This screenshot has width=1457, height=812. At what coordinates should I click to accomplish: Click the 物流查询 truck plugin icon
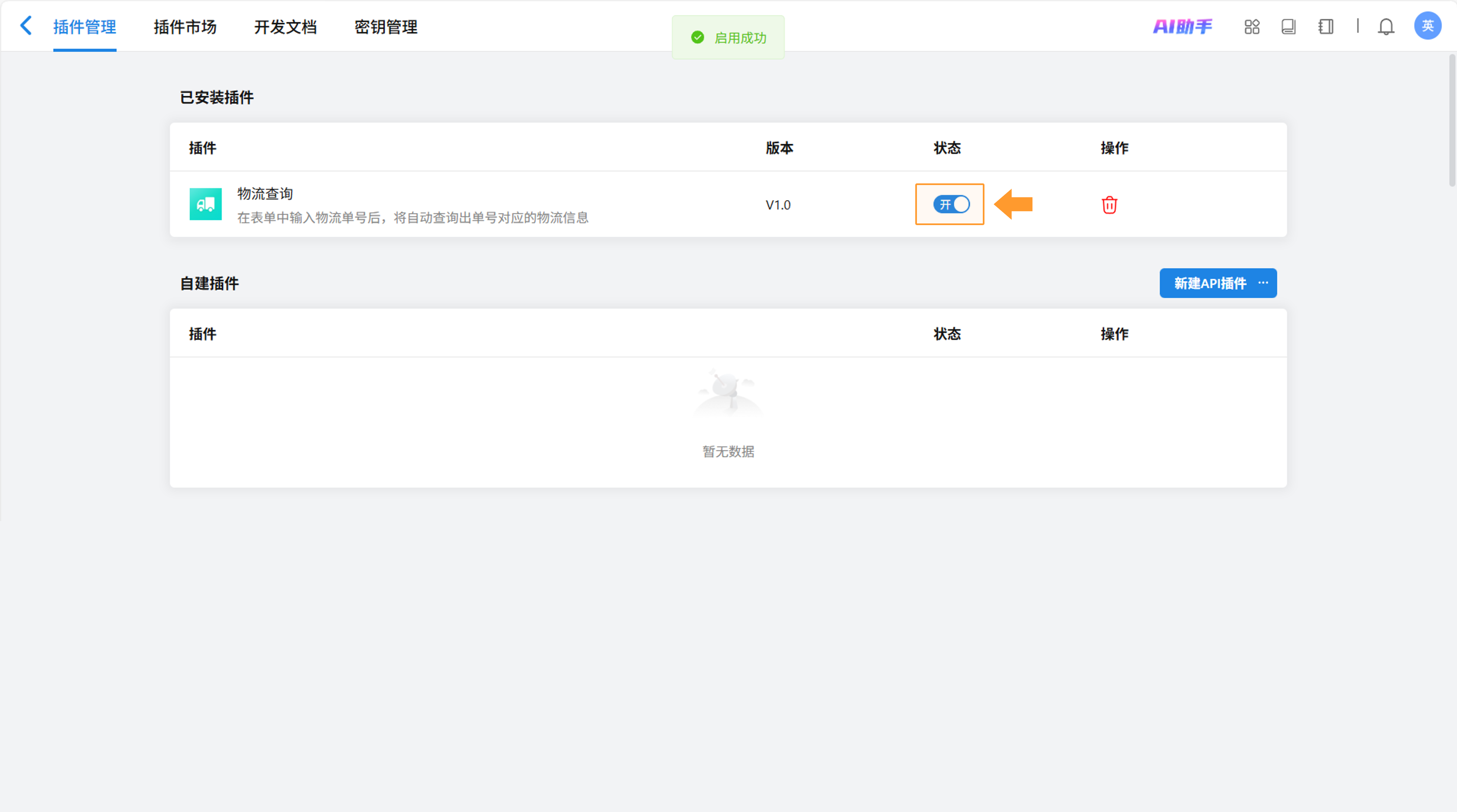205,204
